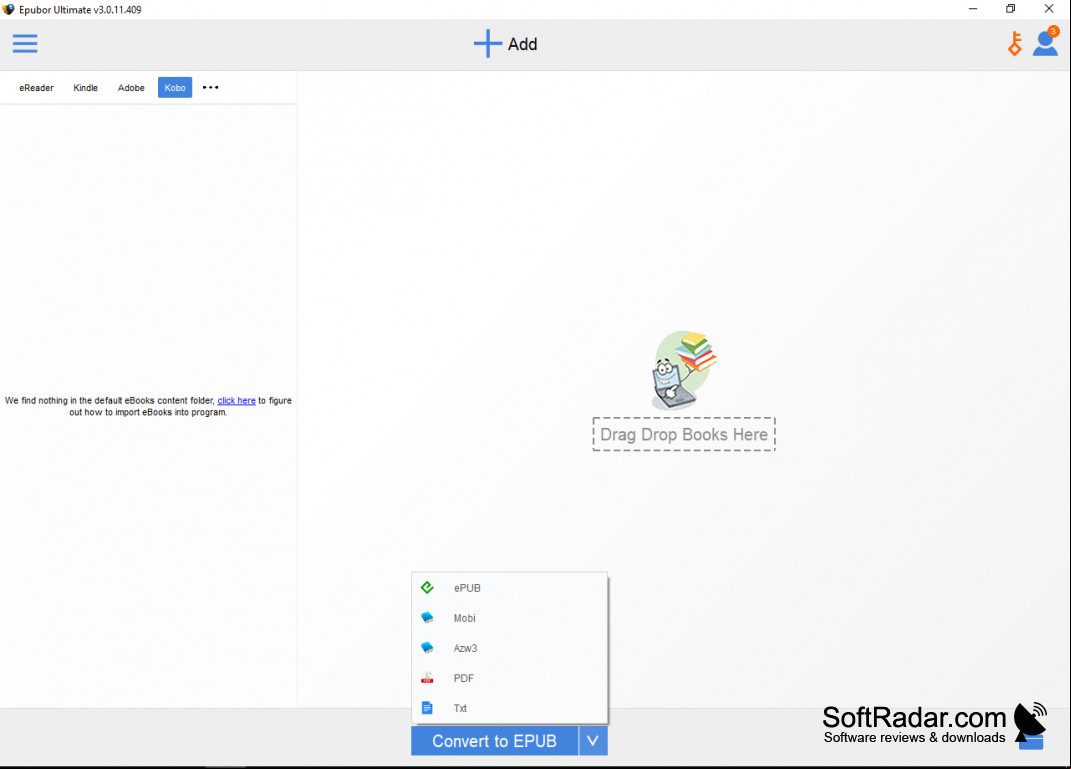Click the Drag Drop Books Here area
1071x769 pixels.
pos(684,434)
